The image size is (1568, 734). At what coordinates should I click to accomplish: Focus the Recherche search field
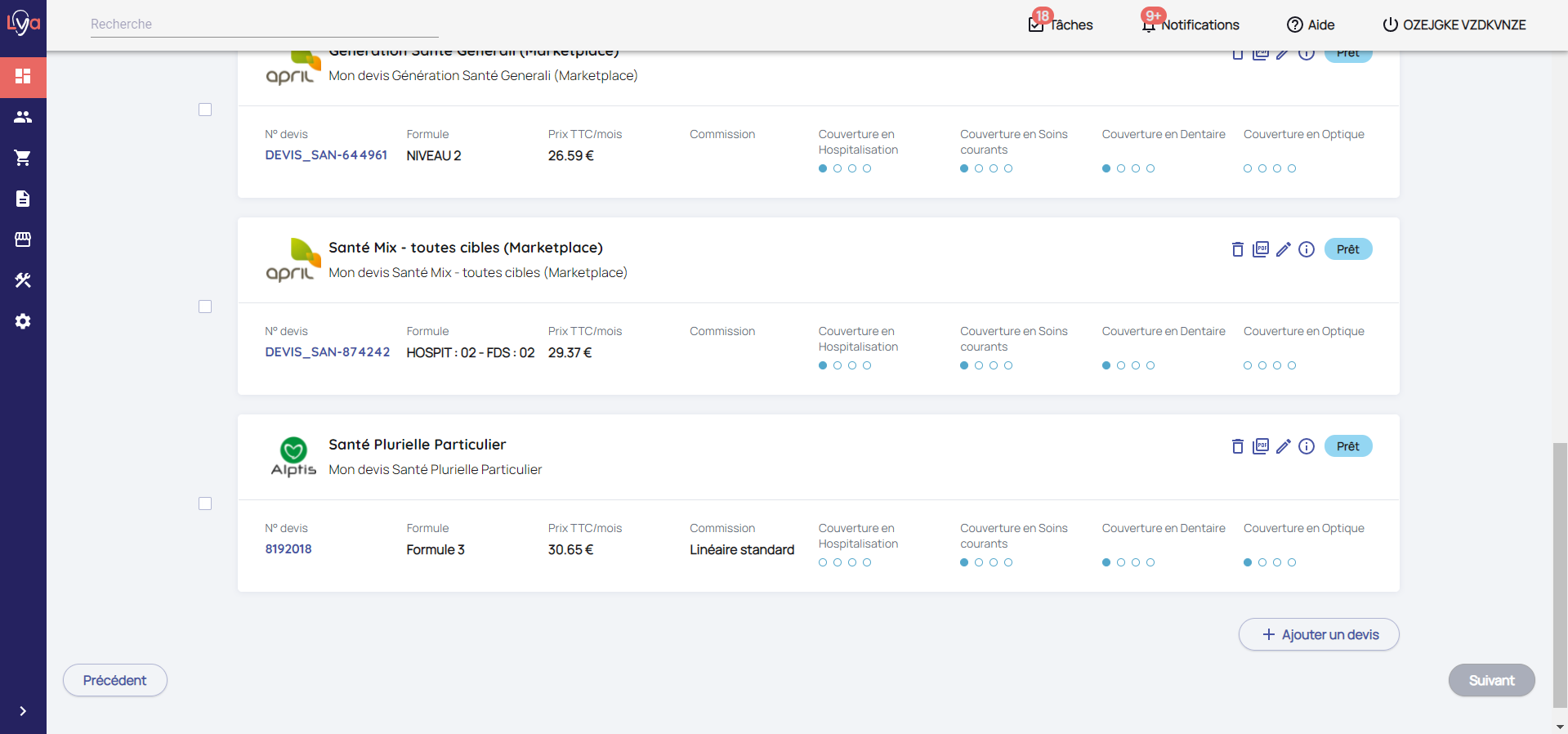pos(264,25)
